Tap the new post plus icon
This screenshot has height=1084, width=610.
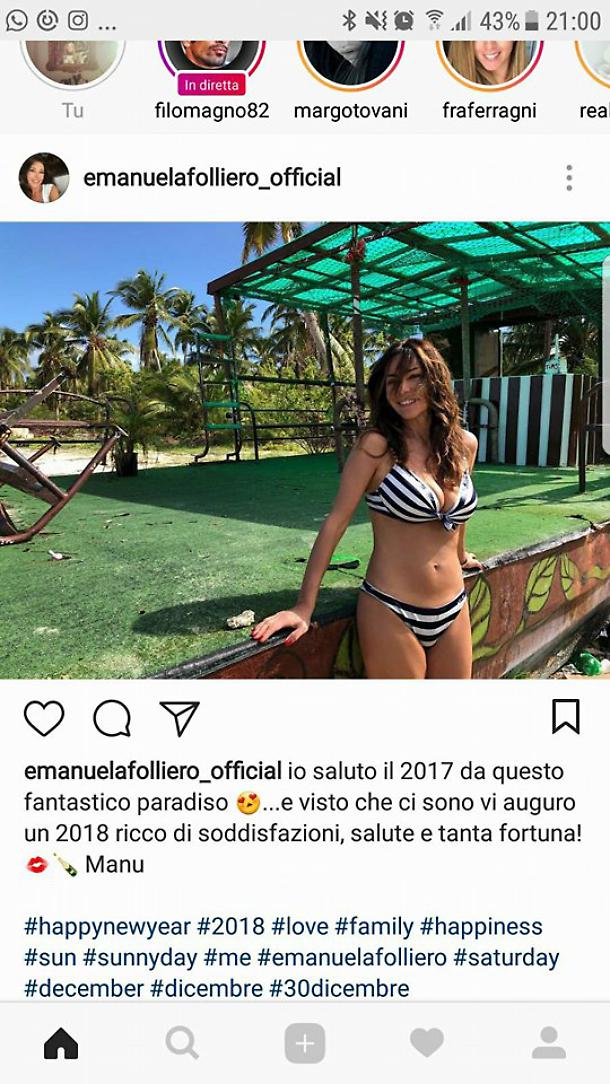(304, 1043)
